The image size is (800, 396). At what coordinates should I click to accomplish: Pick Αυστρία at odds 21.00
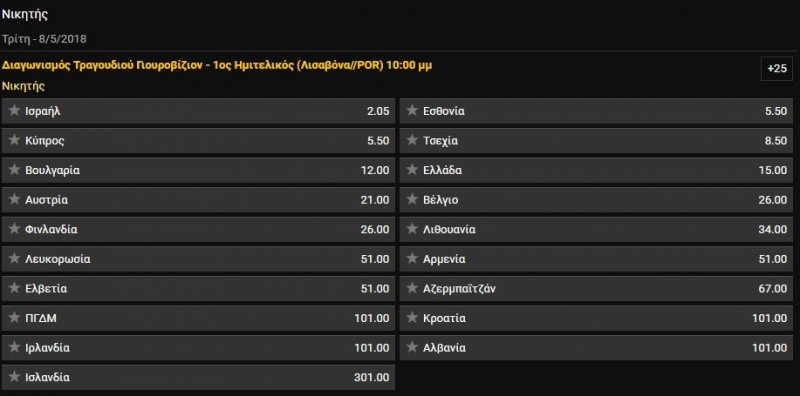pyautogui.click(x=198, y=200)
